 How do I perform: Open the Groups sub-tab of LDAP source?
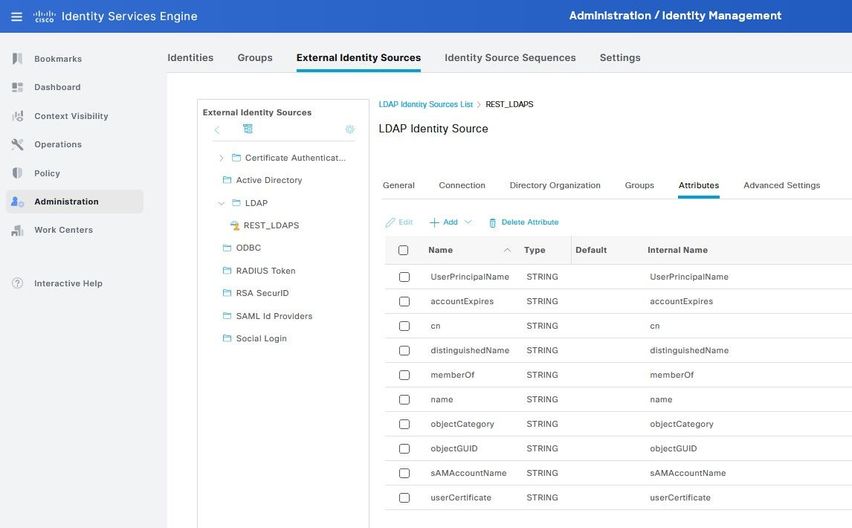coord(639,185)
